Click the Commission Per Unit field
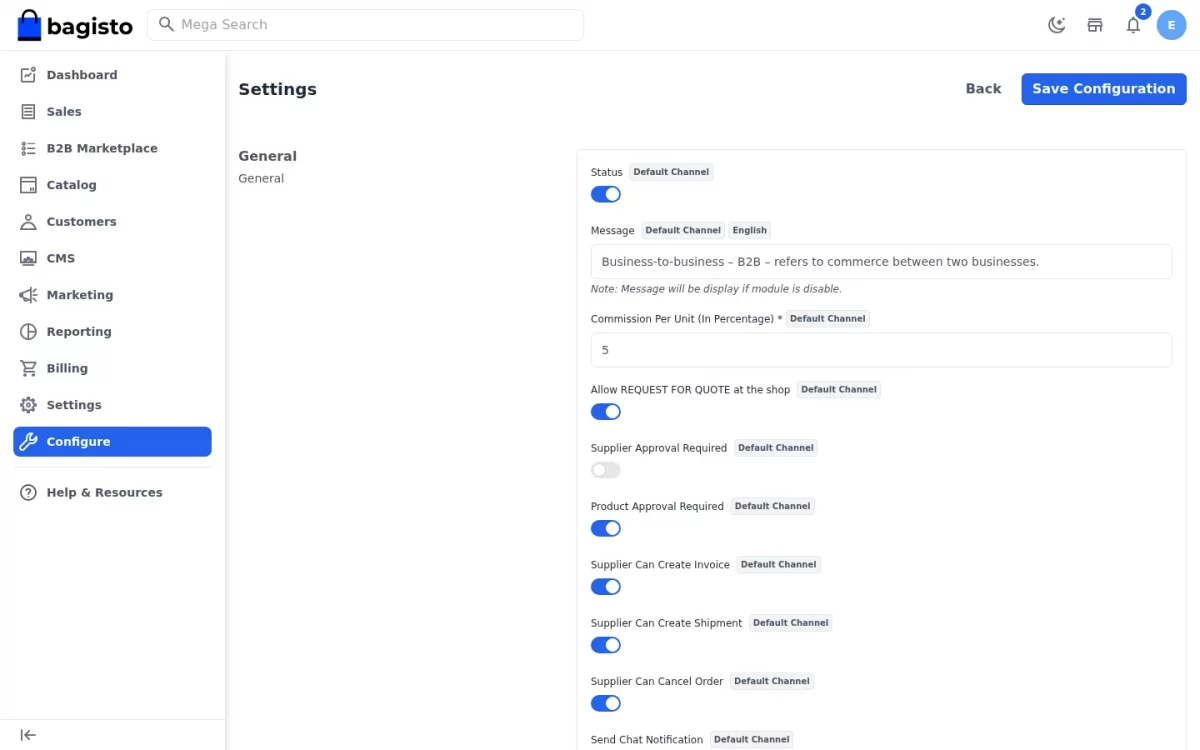This screenshot has height=750, width=1200. point(881,350)
